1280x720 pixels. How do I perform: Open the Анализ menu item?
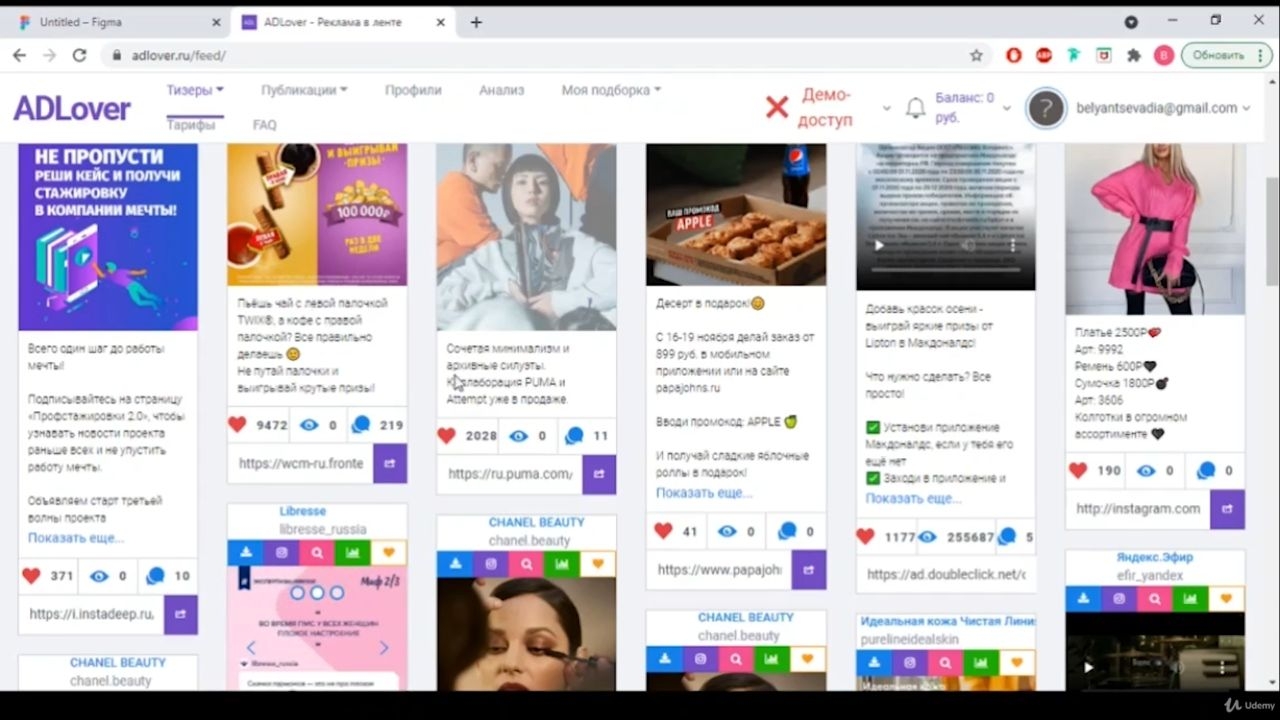click(x=501, y=90)
